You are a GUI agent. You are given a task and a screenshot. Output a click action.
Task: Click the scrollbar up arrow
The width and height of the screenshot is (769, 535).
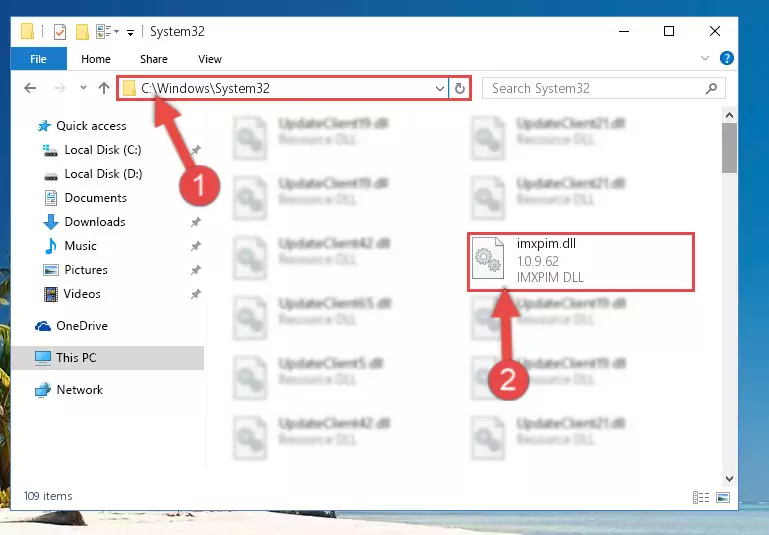pyautogui.click(x=729, y=116)
